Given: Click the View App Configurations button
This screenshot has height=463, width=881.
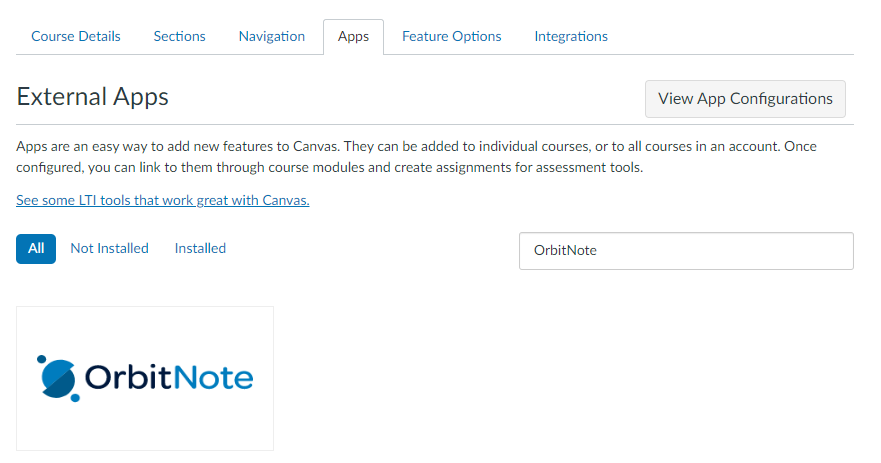Looking at the screenshot, I should point(745,99).
